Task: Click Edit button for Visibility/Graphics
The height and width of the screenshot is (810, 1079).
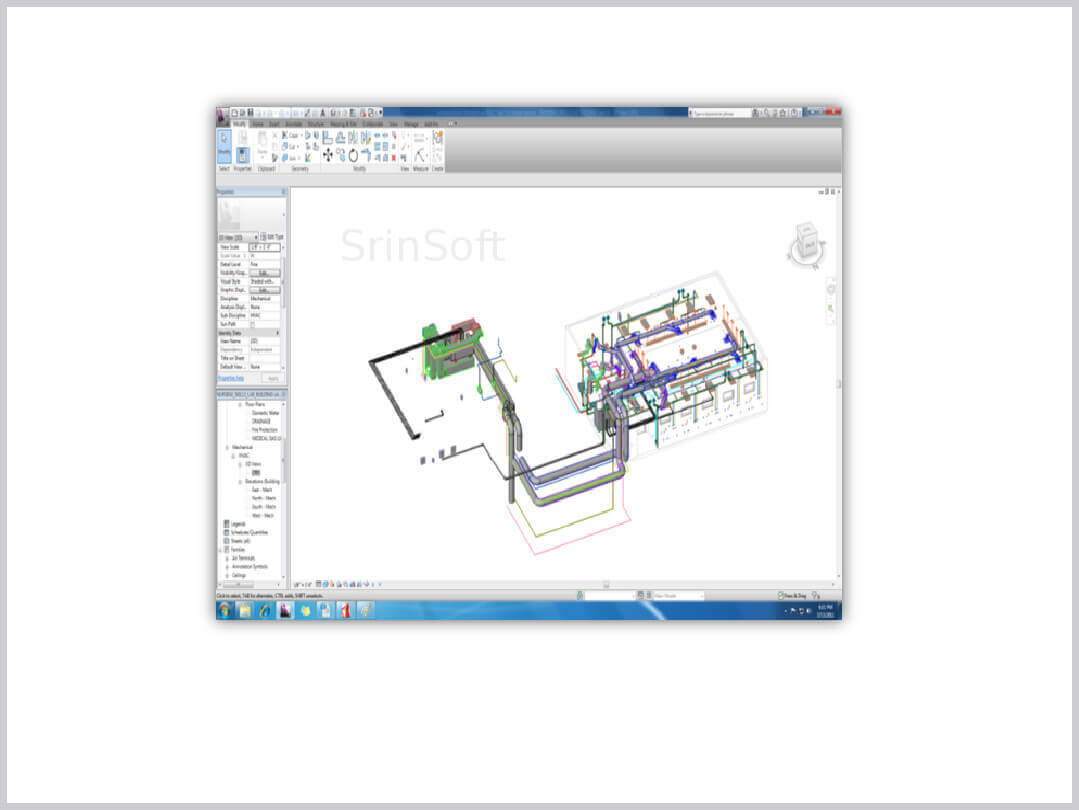Action: pyautogui.click(x=264, y=273)
